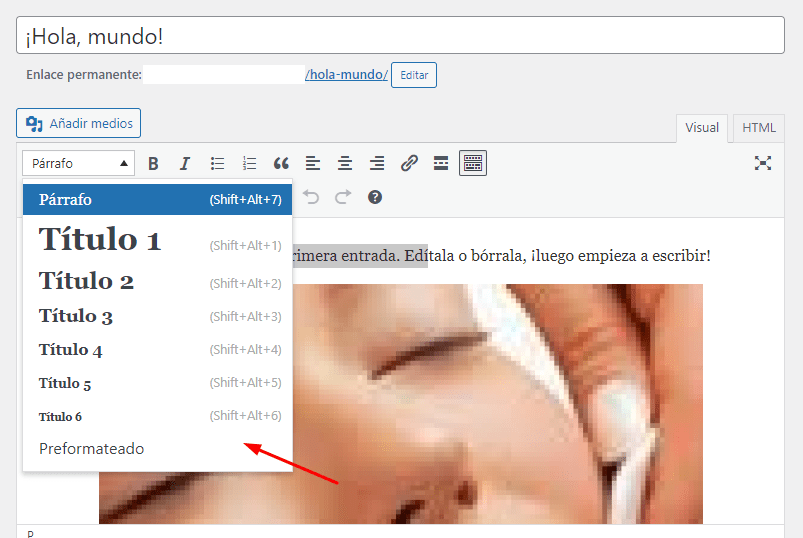Insert or edit link
Viewport: 803px width, 538px height.
coord(409,163)
